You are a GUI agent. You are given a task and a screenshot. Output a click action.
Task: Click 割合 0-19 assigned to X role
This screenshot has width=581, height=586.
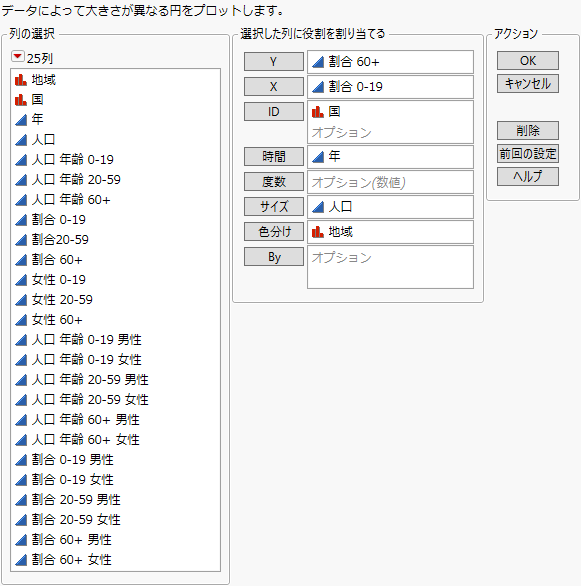click(x=390, y=87)
